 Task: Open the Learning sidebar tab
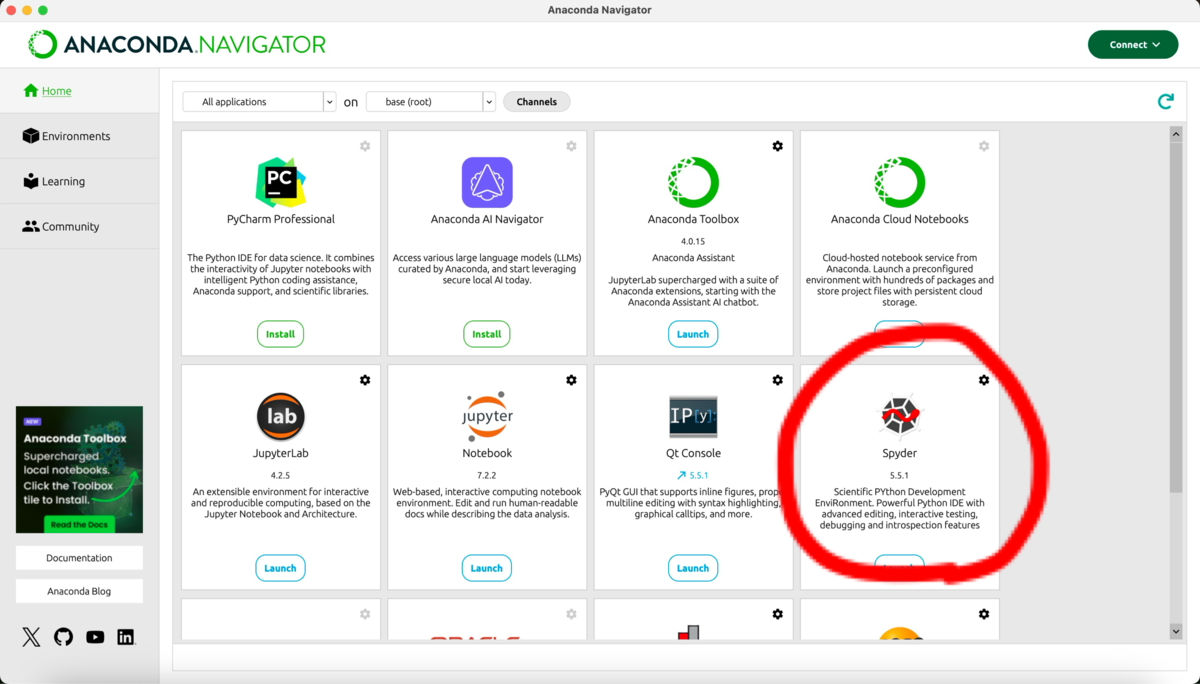click(79, 181)
